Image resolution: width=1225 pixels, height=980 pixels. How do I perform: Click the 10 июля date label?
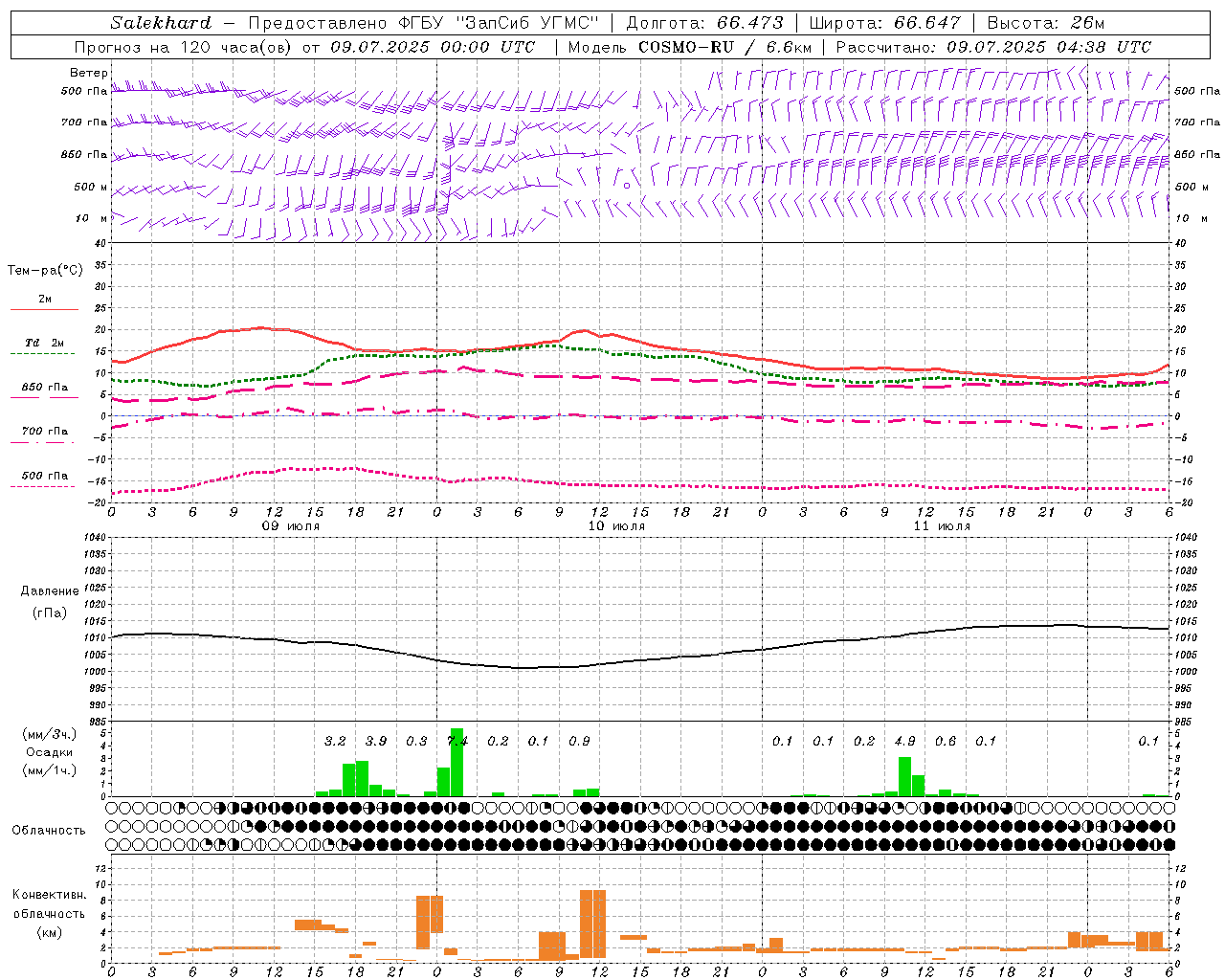(x=616, y=526)
